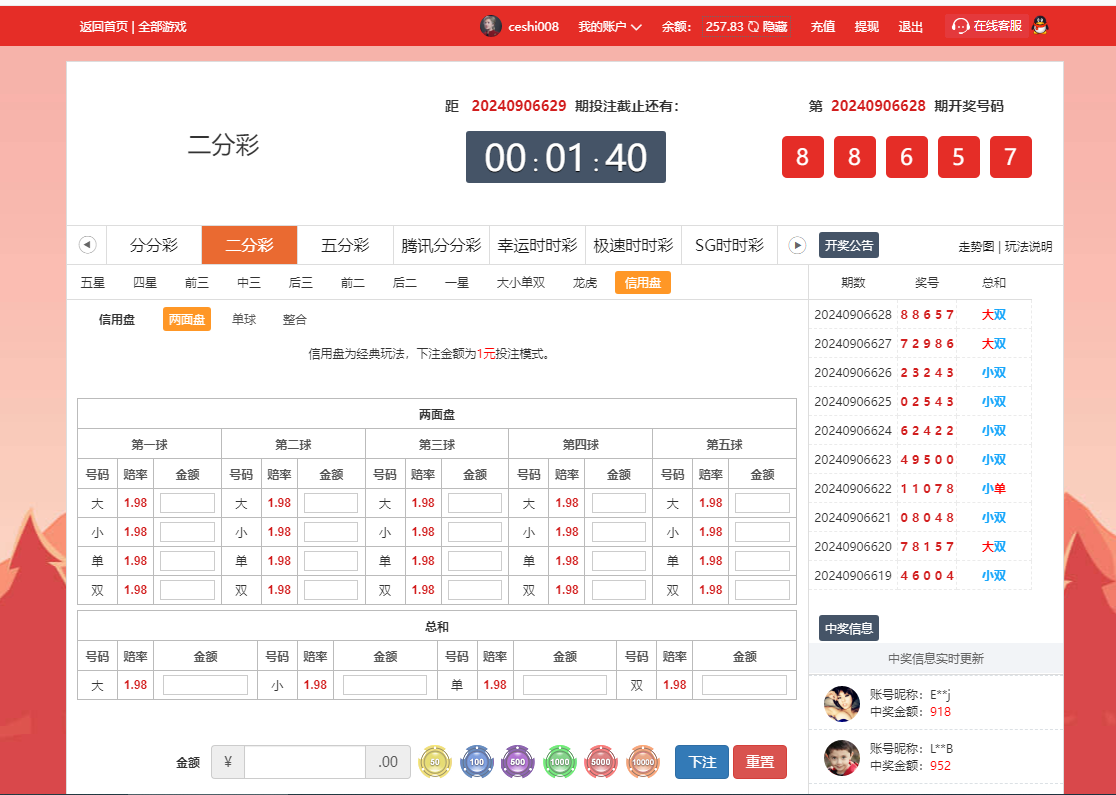Open the 后二 play type
1116x795 pixels.
[404, 283]
